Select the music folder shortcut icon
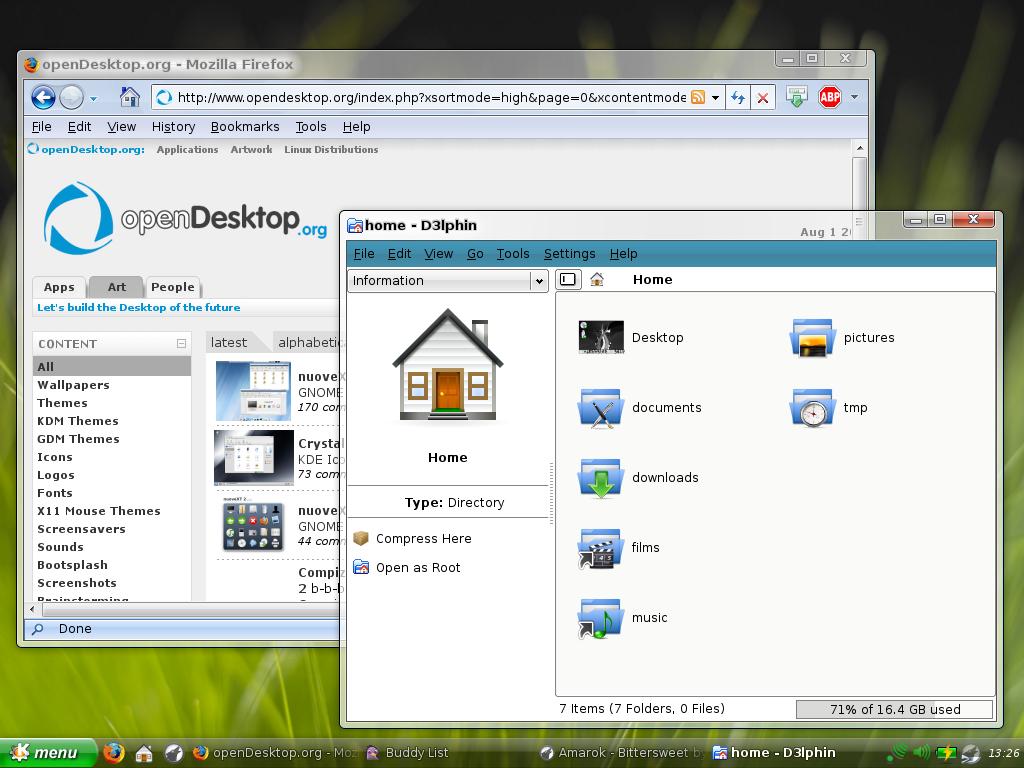This screenshot has width=1024, height=768. [600, 618]
